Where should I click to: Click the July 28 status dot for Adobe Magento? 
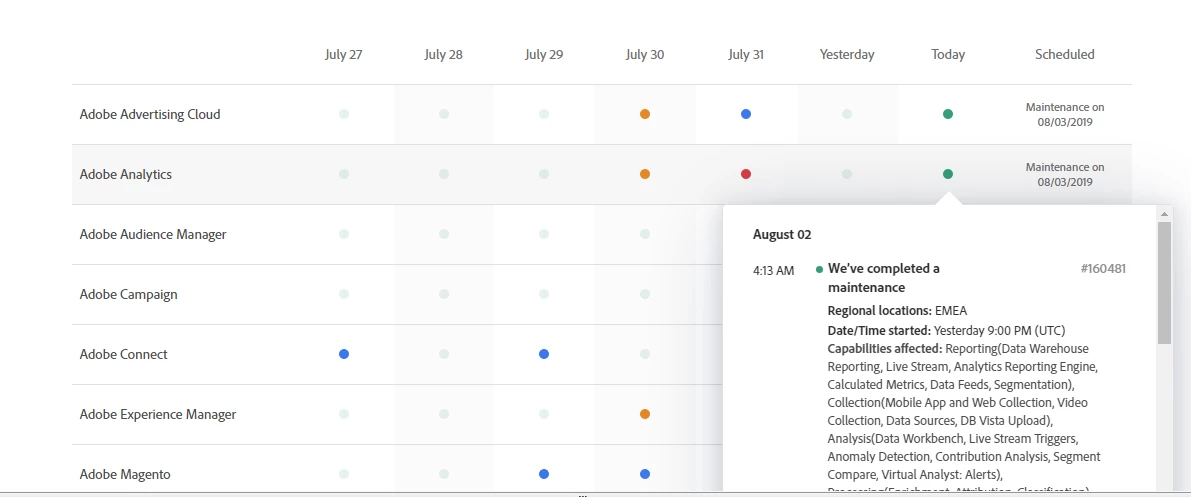[x=444, y=474]
